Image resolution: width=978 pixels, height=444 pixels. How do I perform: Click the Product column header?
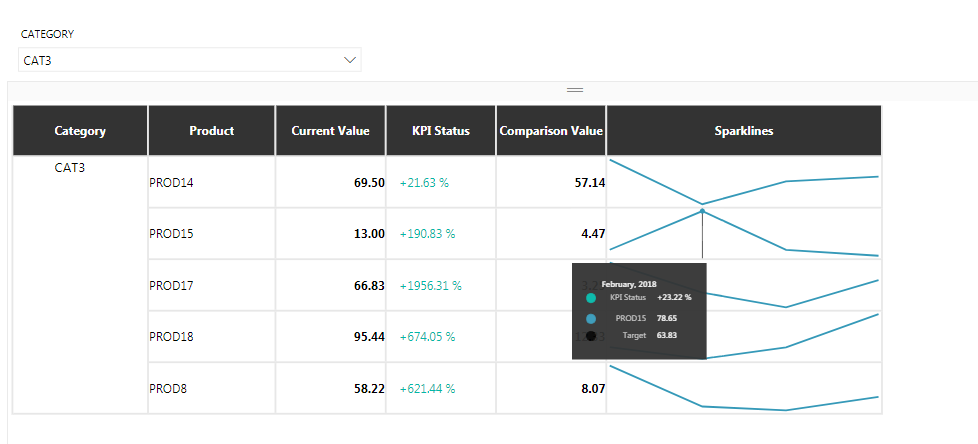(x=211, y=131)
